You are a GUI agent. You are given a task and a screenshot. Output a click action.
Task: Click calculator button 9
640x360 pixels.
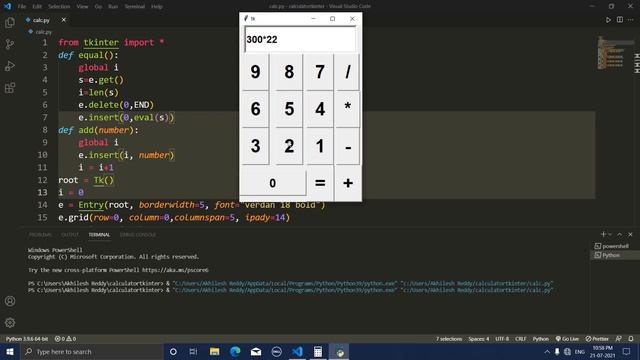pyautogui.click(x=256, y=72)
